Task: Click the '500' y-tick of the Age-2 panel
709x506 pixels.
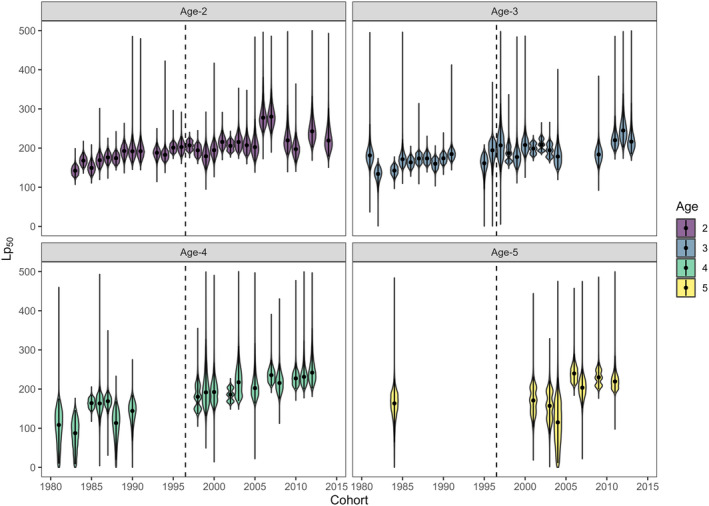Action: pos(29,30)
